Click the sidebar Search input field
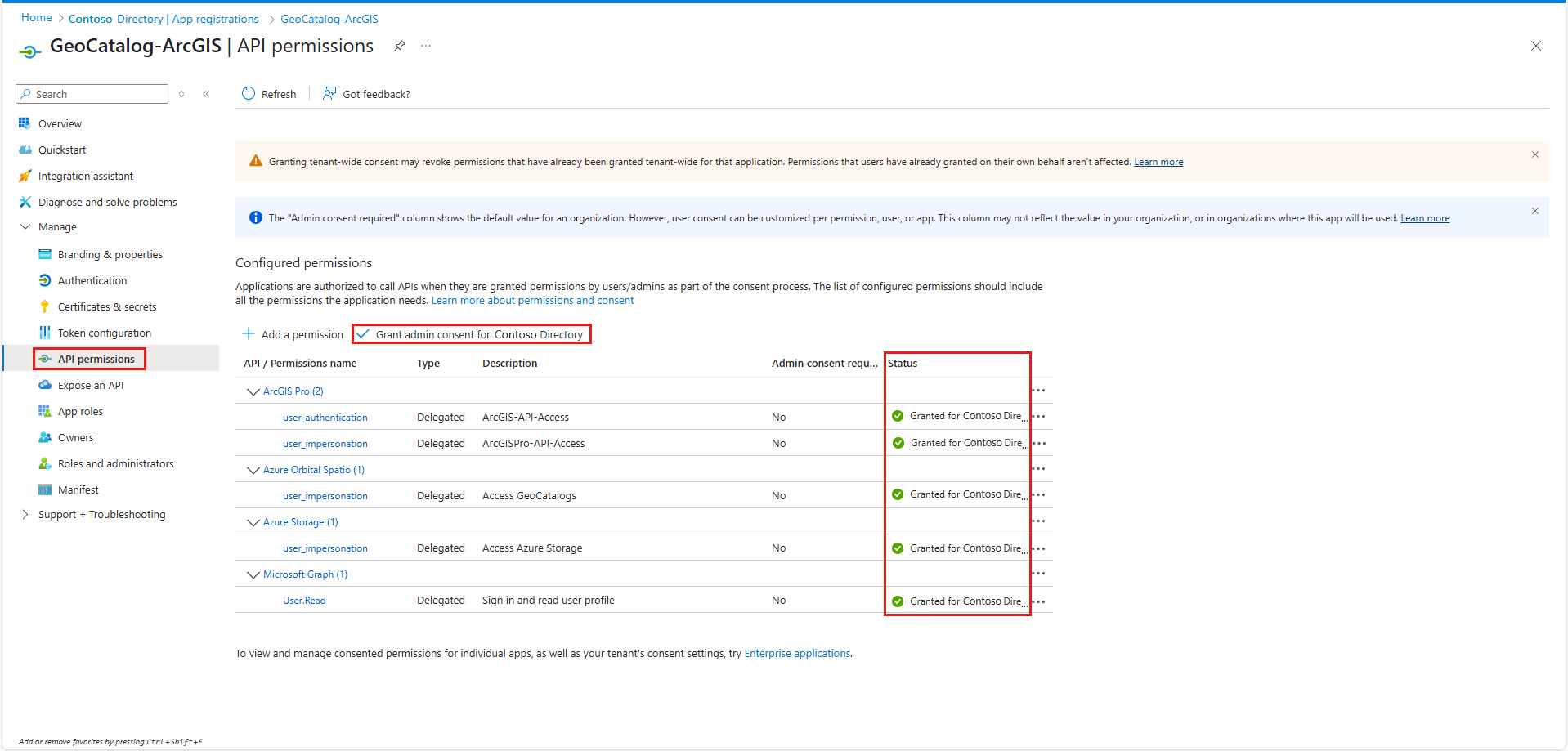 tap(92, 94)
